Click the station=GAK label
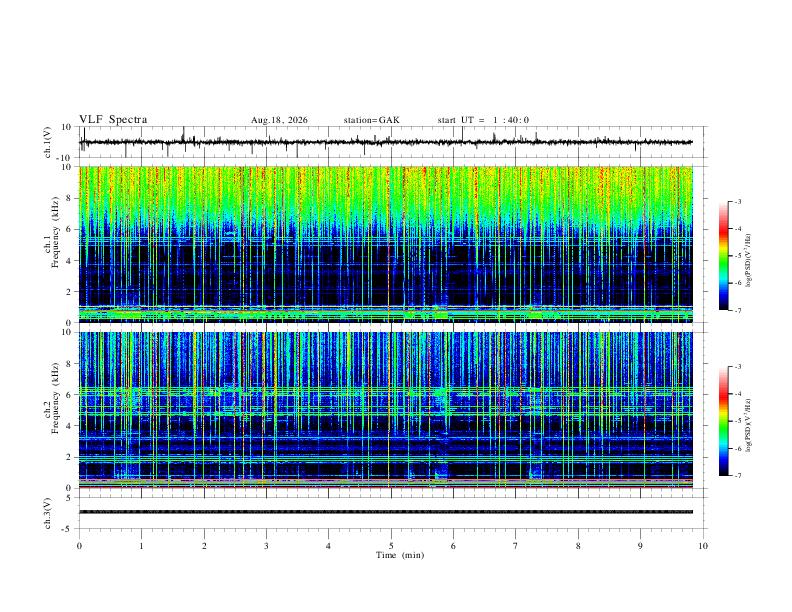 pyautogui.click(x=371, y=120)
